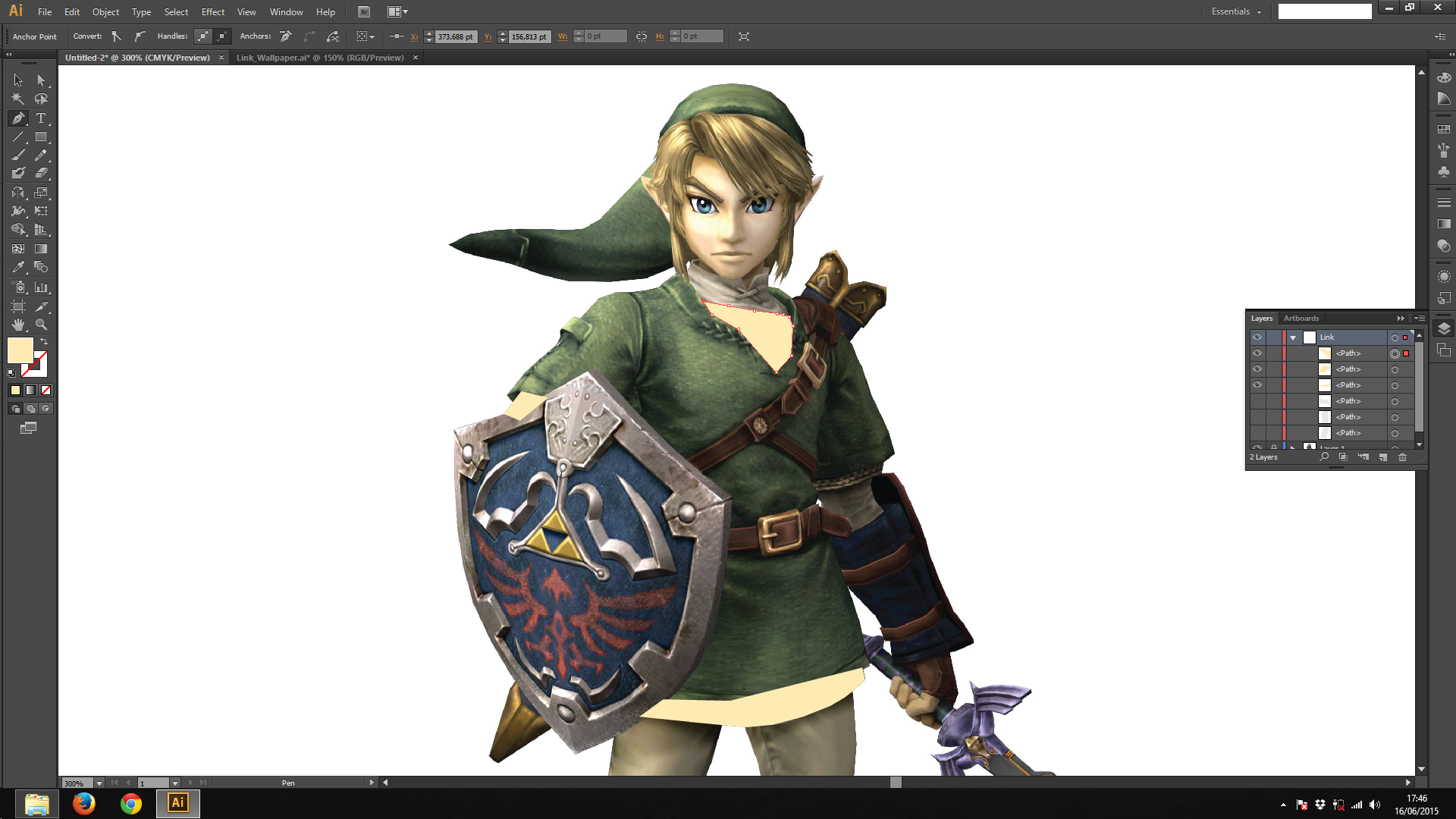The width and height of the screenshot is (1456, 819).
Task: Select the Paintbrush tool
Action: point(18,155)
